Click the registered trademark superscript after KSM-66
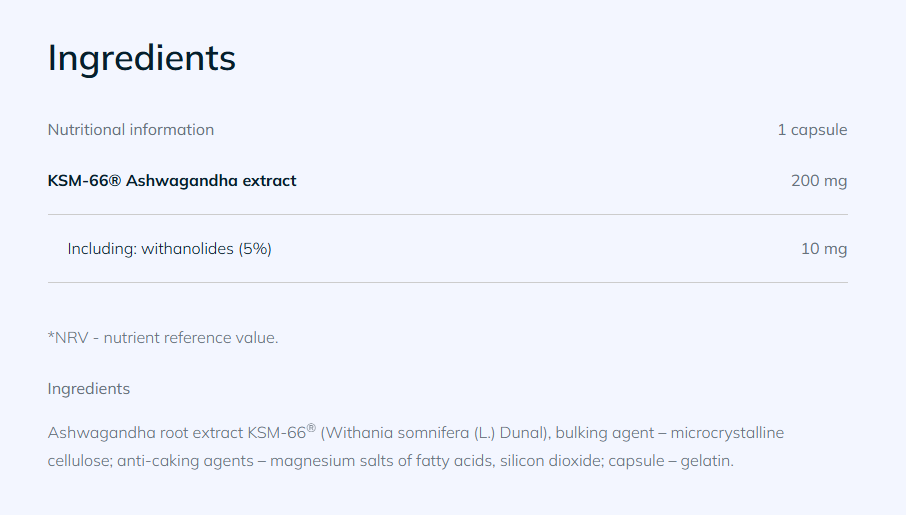 click(311, 428)
